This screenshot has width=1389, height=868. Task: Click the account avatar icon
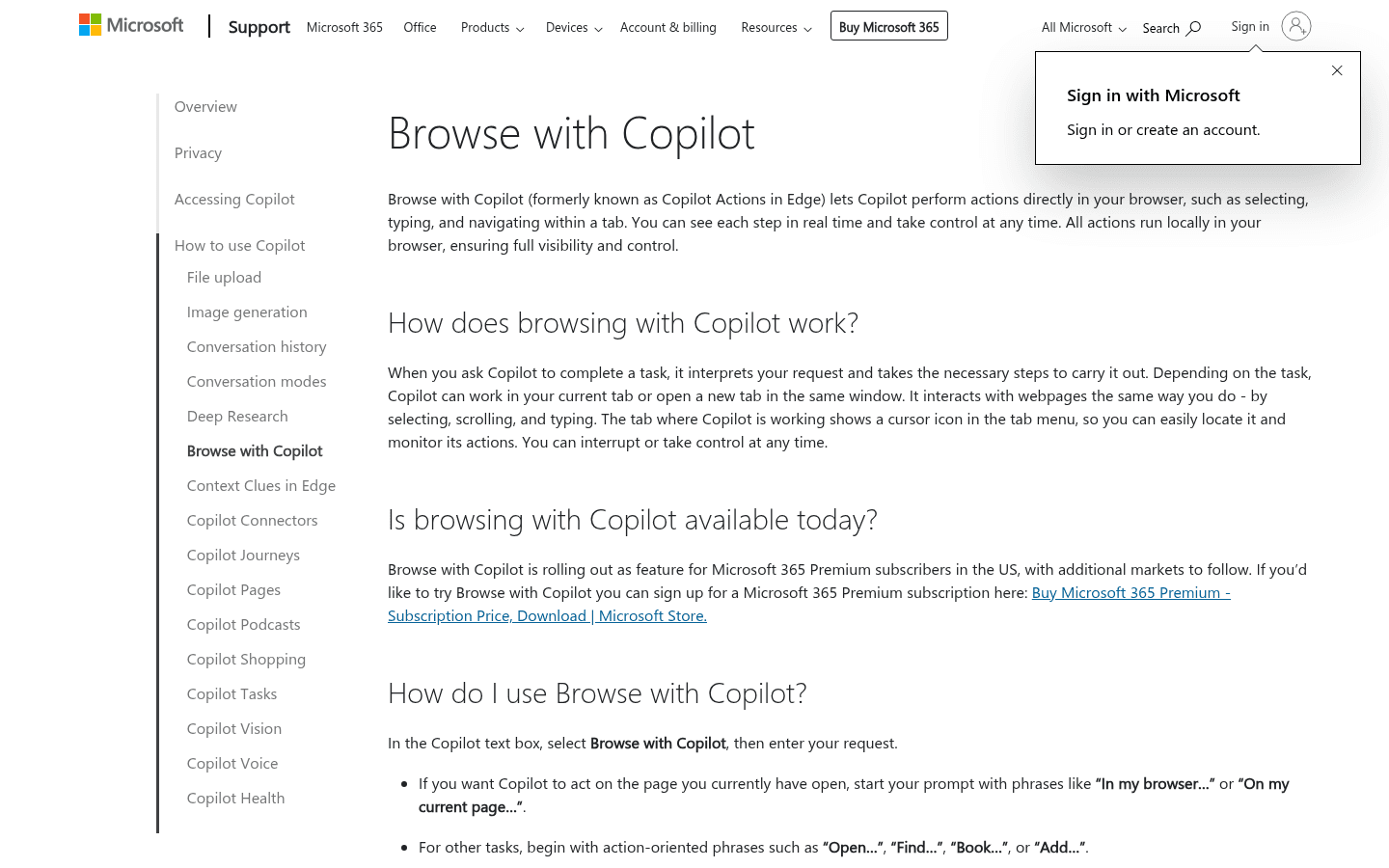point(1296,26)
